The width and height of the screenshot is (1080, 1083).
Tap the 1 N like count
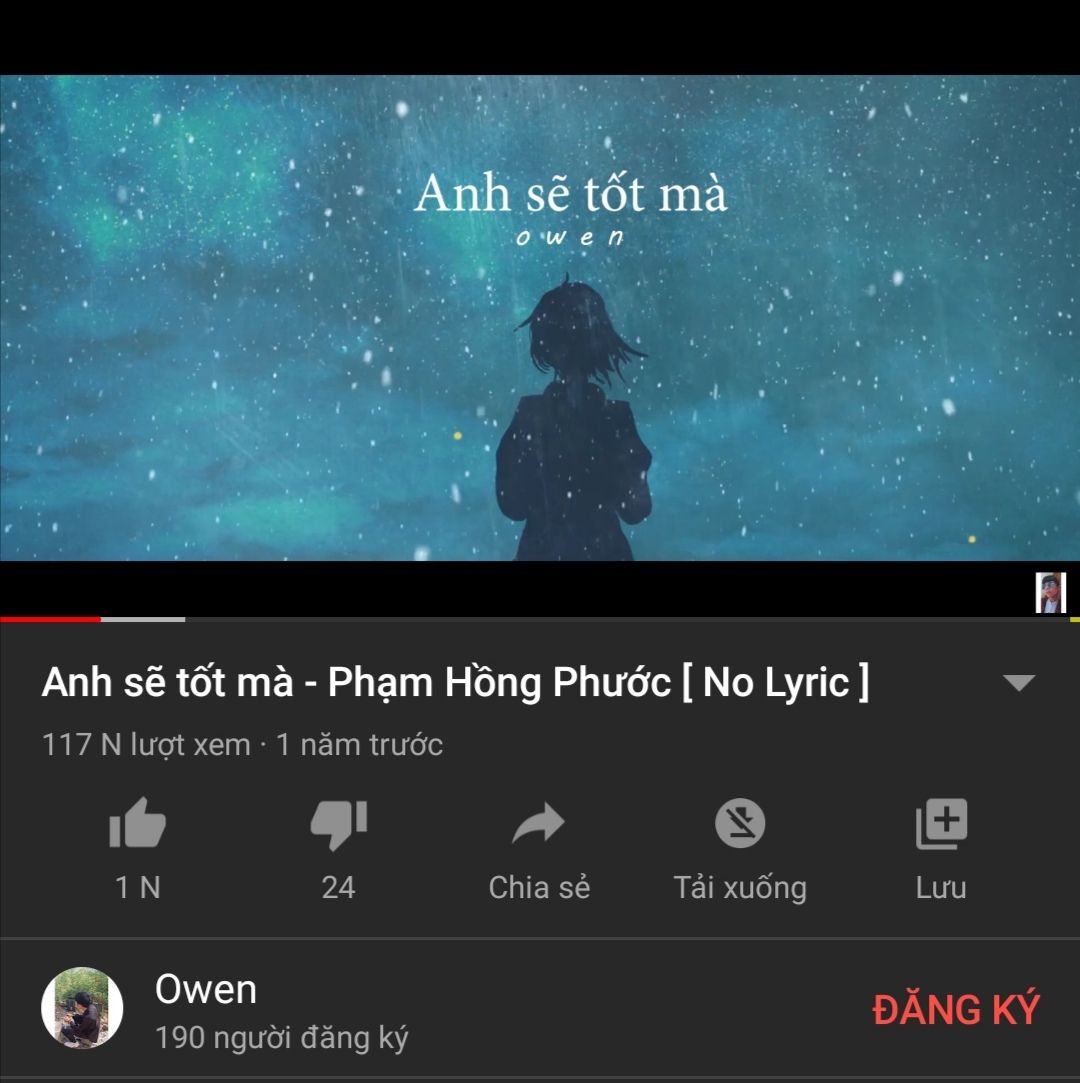tap(137, 888)
